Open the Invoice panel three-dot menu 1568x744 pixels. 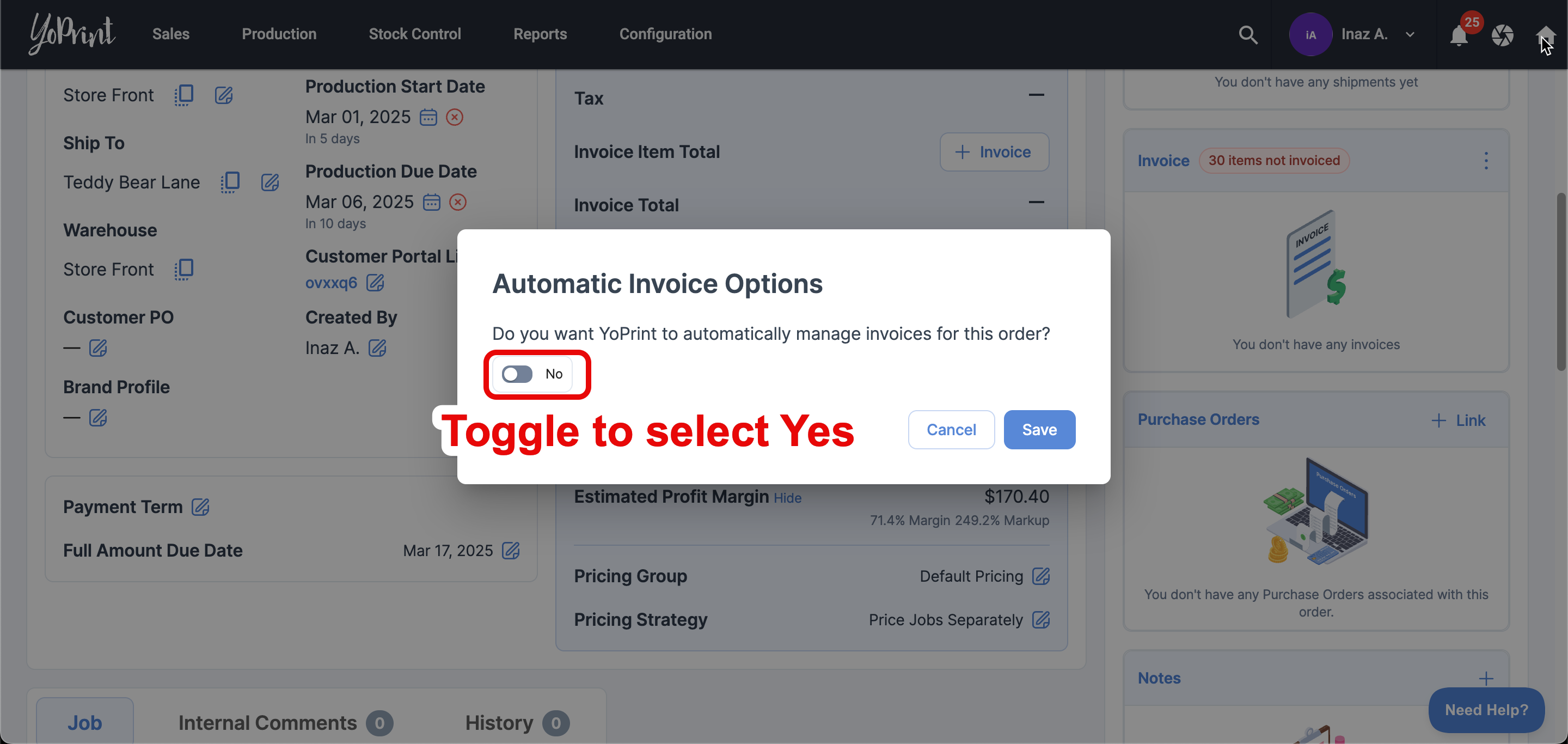1486,161
